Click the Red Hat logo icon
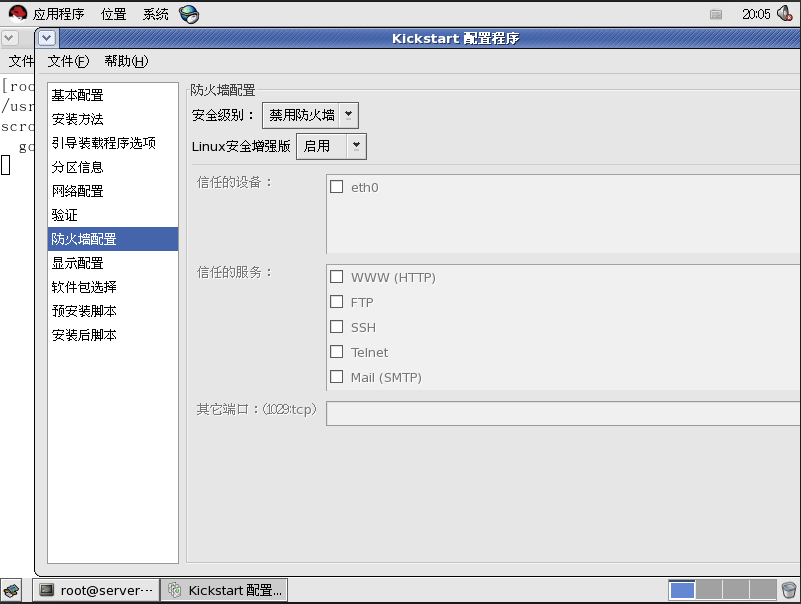 tap(17, 13)
